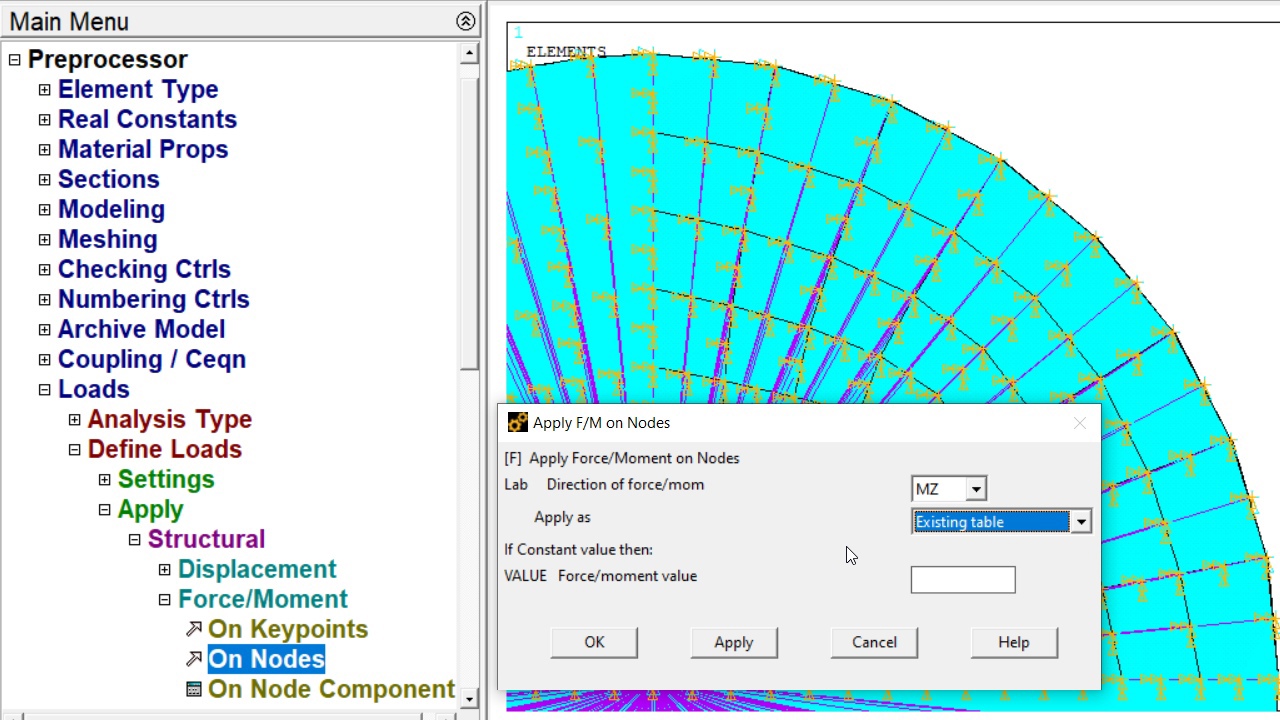
Task: Open the On Node Components dialog item
Action: (x=331, y=690)
